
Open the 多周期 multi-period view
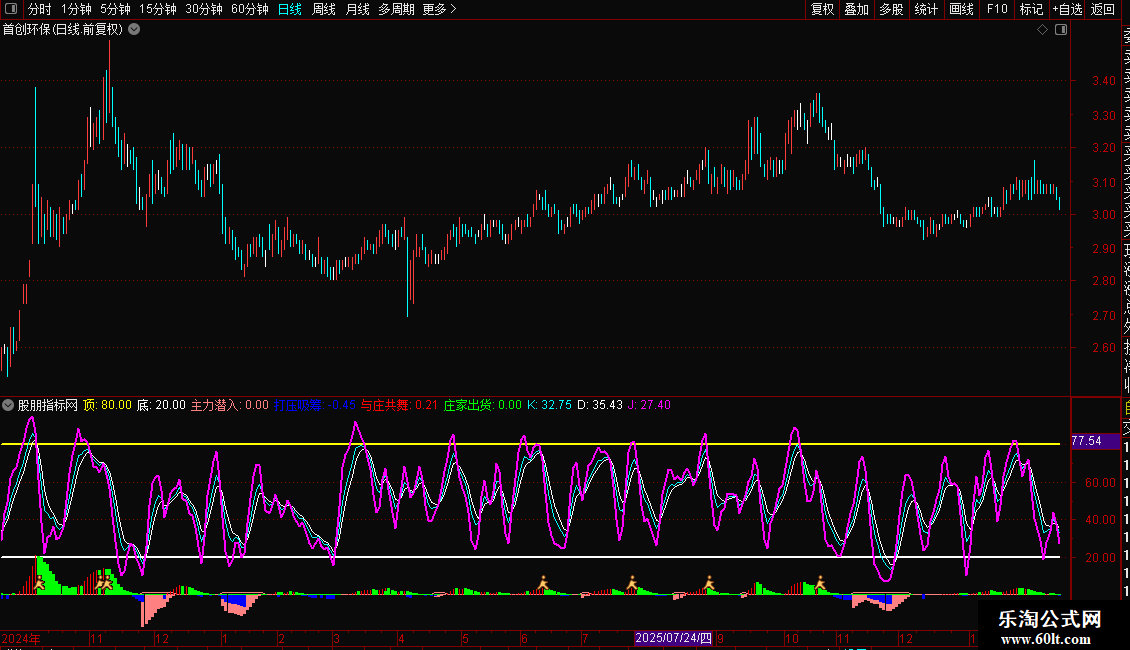[396, 9]
